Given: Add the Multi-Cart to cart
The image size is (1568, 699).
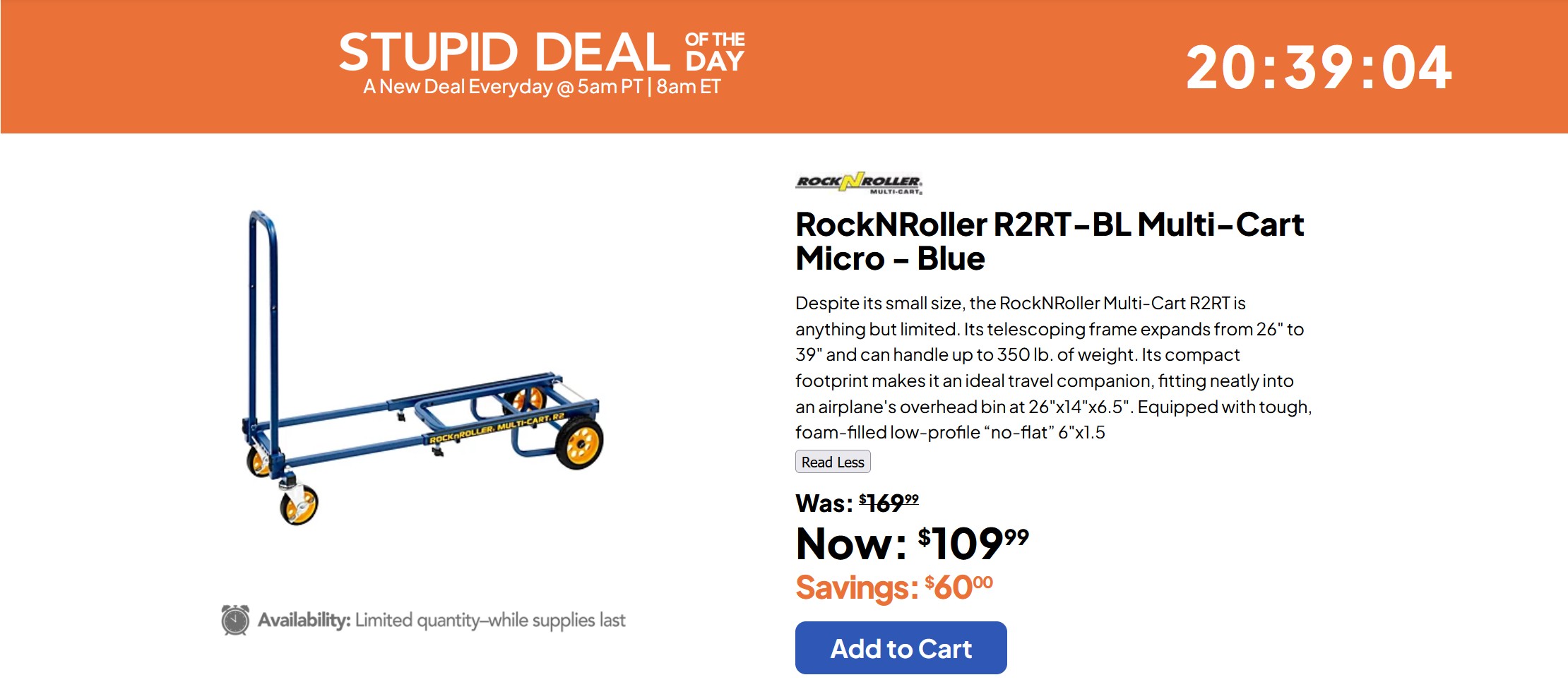Looking at the screenshot, I should 901,647.
